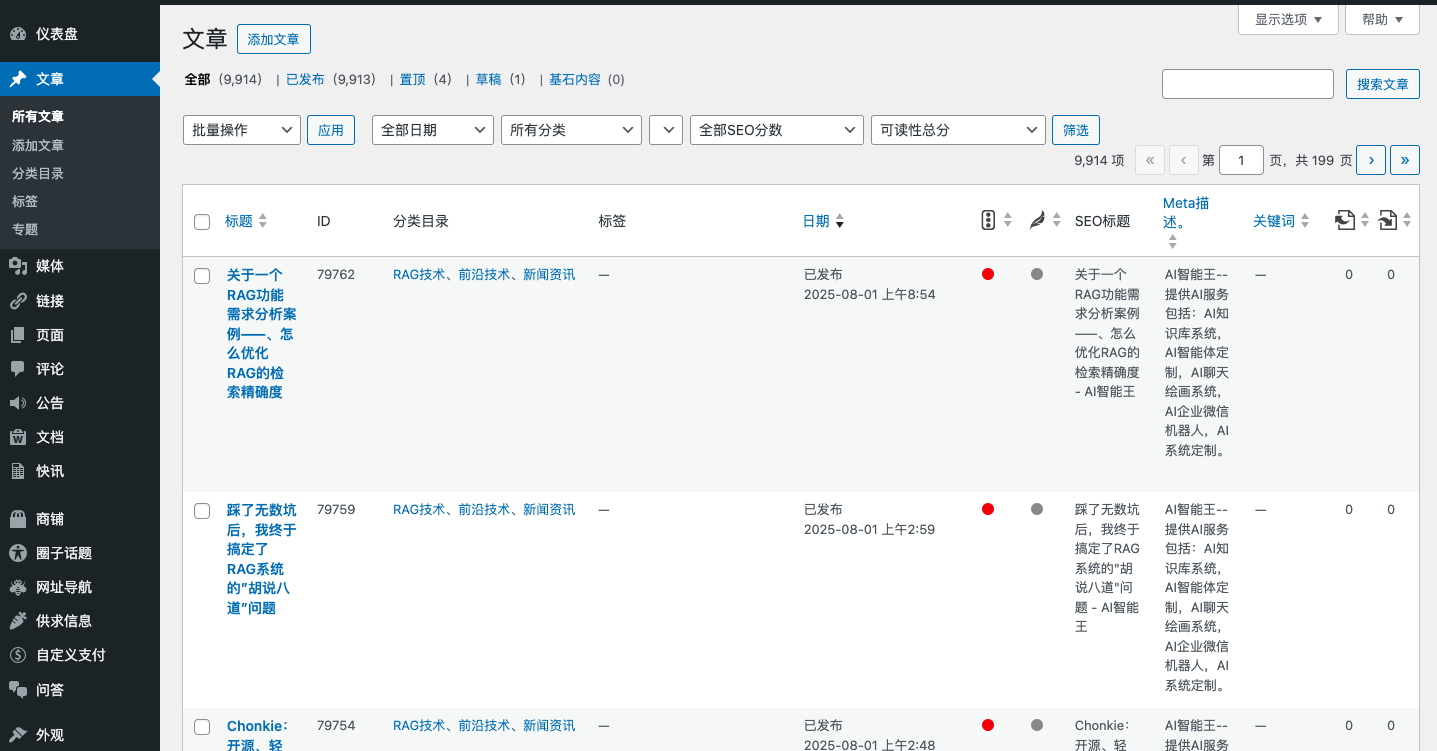Viewport: 1437px width, 751px height.
Task: Click the 问答 chat icon
Action: tap(18, 689)
